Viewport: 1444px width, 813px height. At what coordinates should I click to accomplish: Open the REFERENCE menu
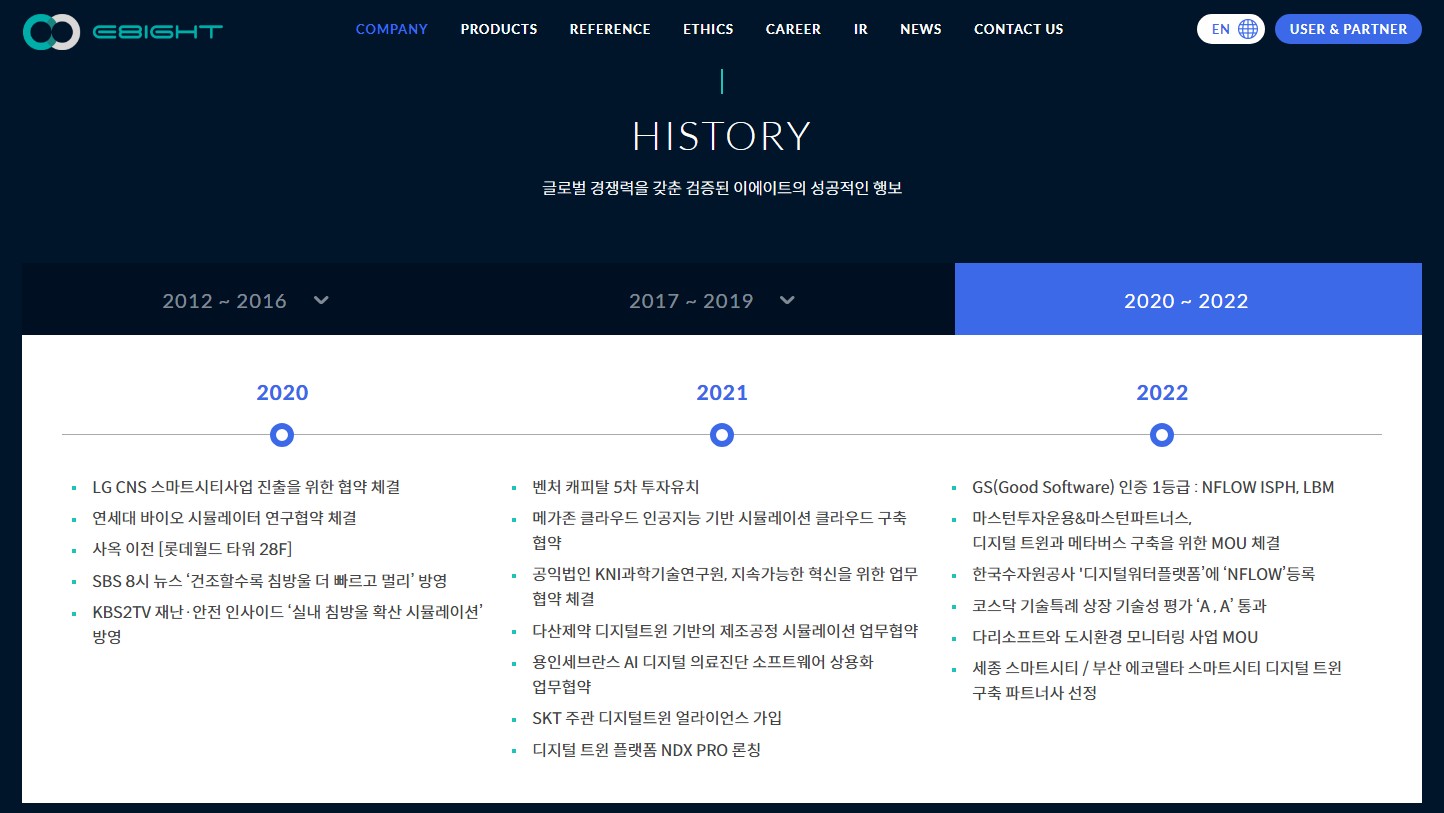point(610,29)
